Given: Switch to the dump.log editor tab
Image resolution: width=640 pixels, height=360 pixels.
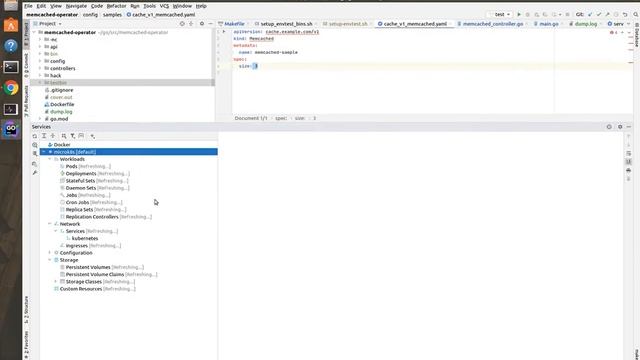Looking at the screenshot, I should (x=586, y=24).
